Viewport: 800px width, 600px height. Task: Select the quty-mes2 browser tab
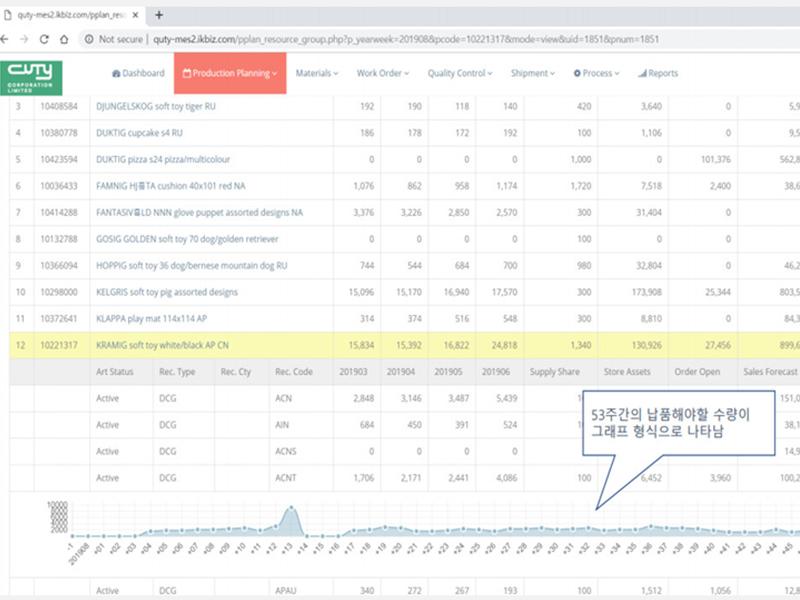tap(72, 15)
